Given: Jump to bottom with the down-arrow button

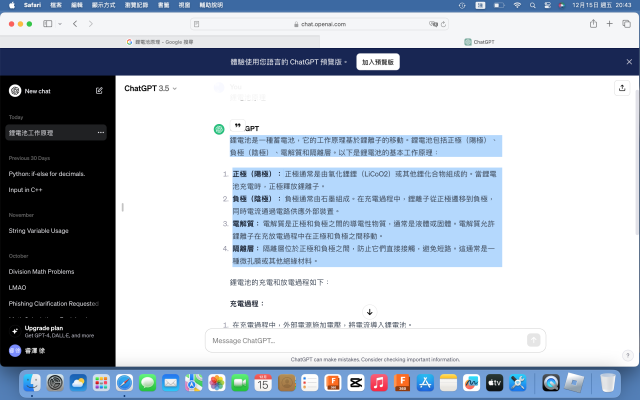Looking at the screenshot, I should (x=369, y=312).
